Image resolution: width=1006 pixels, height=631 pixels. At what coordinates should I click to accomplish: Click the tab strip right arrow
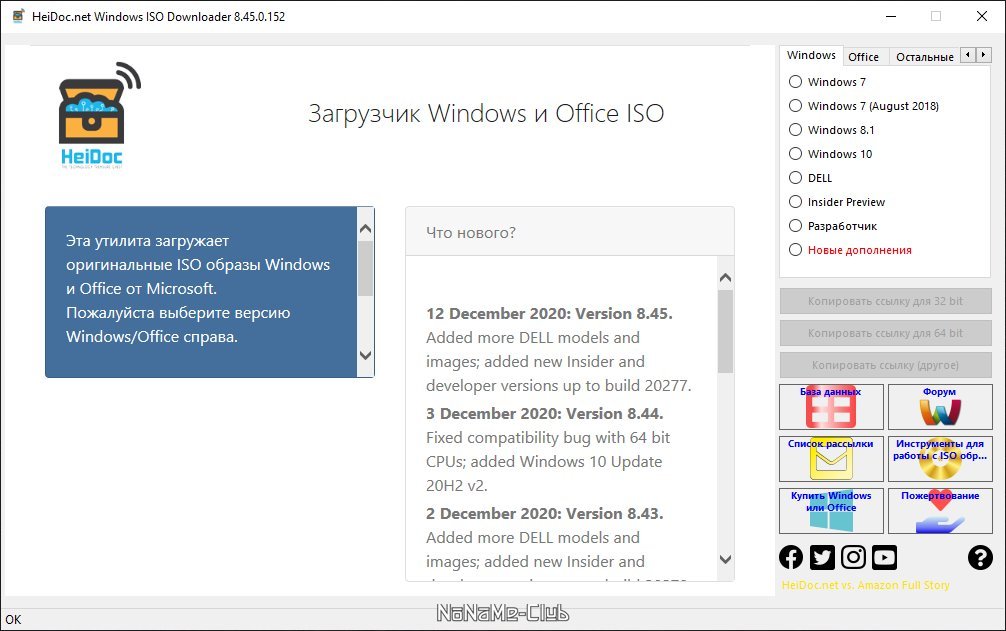pyautogui.click(x=984, y=55)
